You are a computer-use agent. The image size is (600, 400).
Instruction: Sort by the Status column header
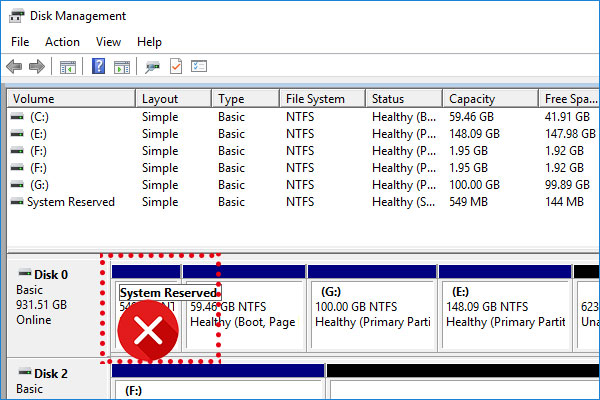click(x=404, y=99)
